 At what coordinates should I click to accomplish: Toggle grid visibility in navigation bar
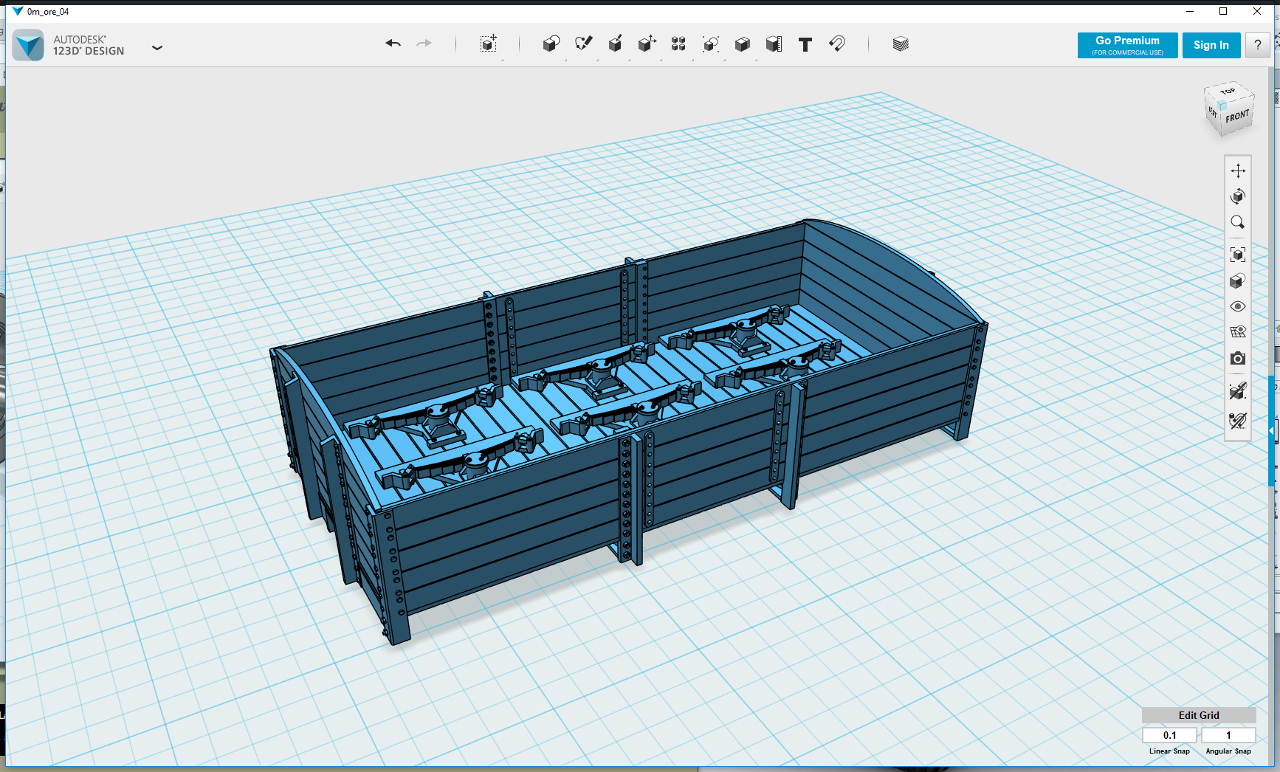click(x=1238, y=332)
